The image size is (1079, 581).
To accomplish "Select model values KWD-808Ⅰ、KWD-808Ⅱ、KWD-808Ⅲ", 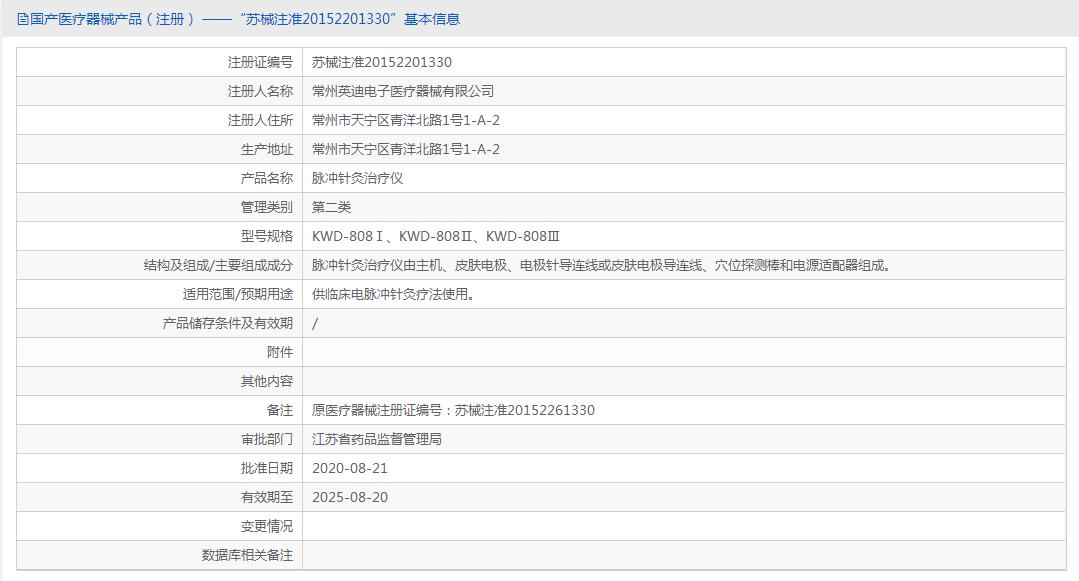I will point(436,236).
